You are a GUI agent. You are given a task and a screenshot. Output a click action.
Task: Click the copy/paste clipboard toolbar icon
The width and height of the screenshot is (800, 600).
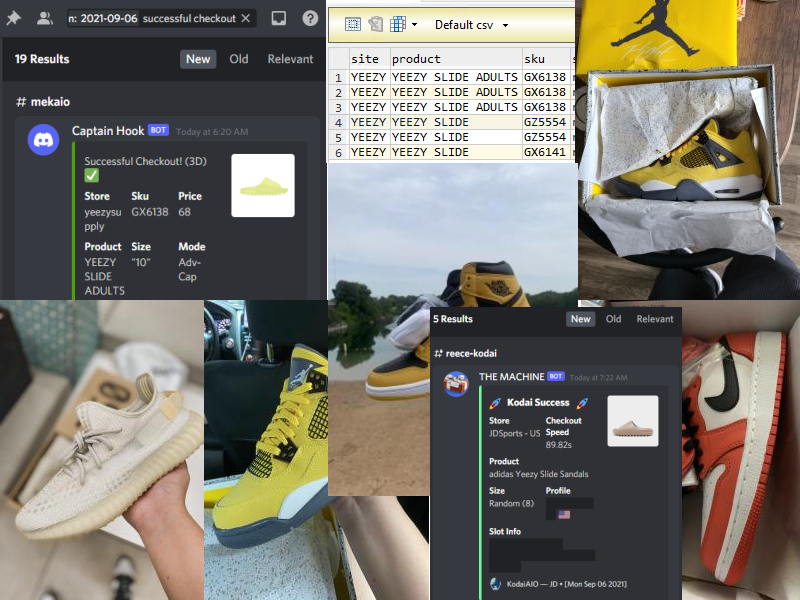[376, 24]
